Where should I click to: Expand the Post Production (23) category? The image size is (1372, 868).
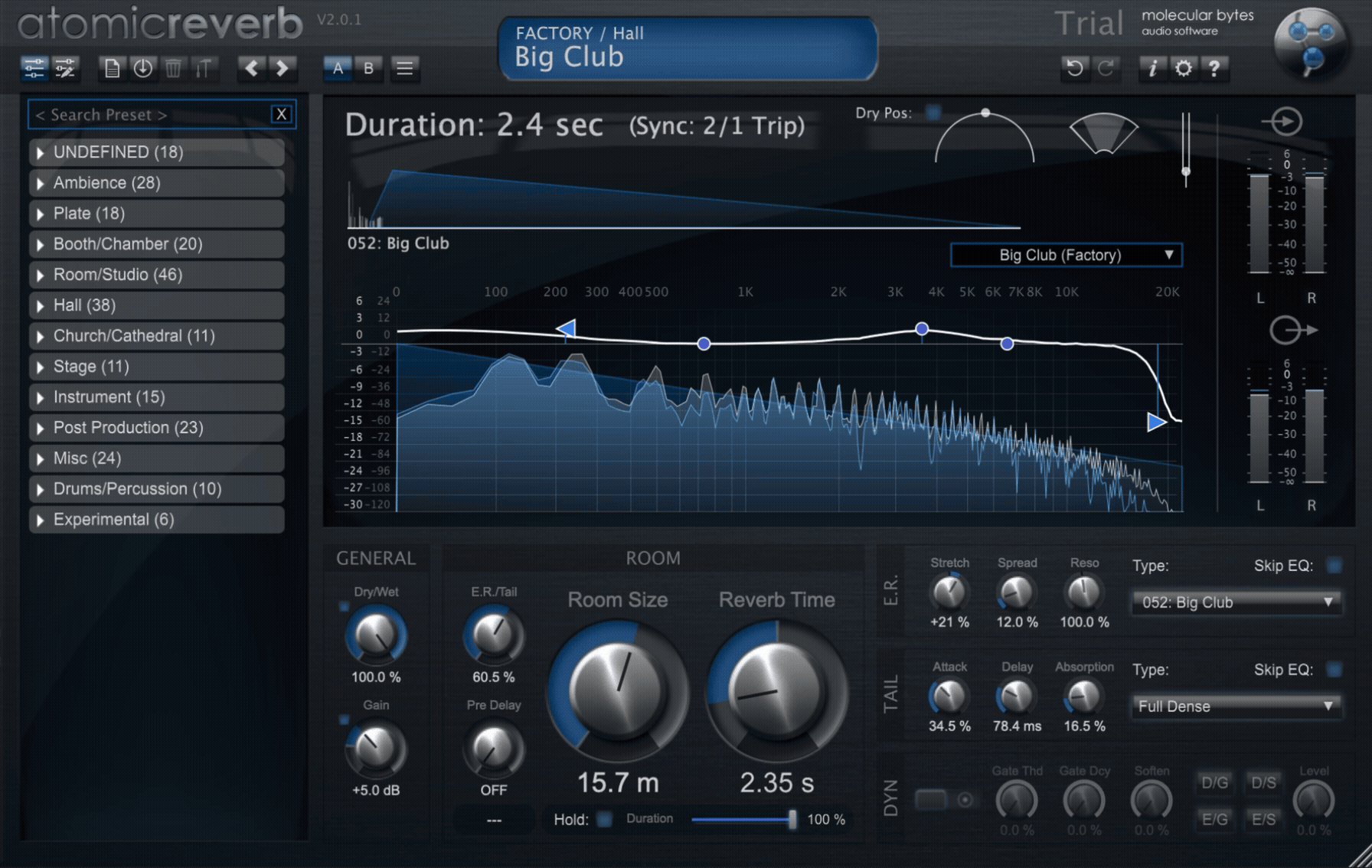[x=157, y=428]
